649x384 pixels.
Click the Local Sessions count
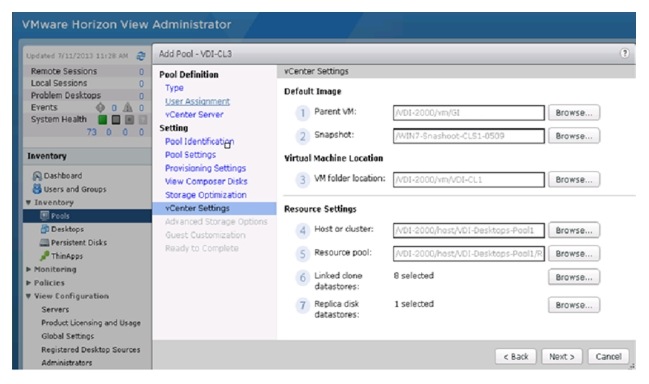coord(142,84)
